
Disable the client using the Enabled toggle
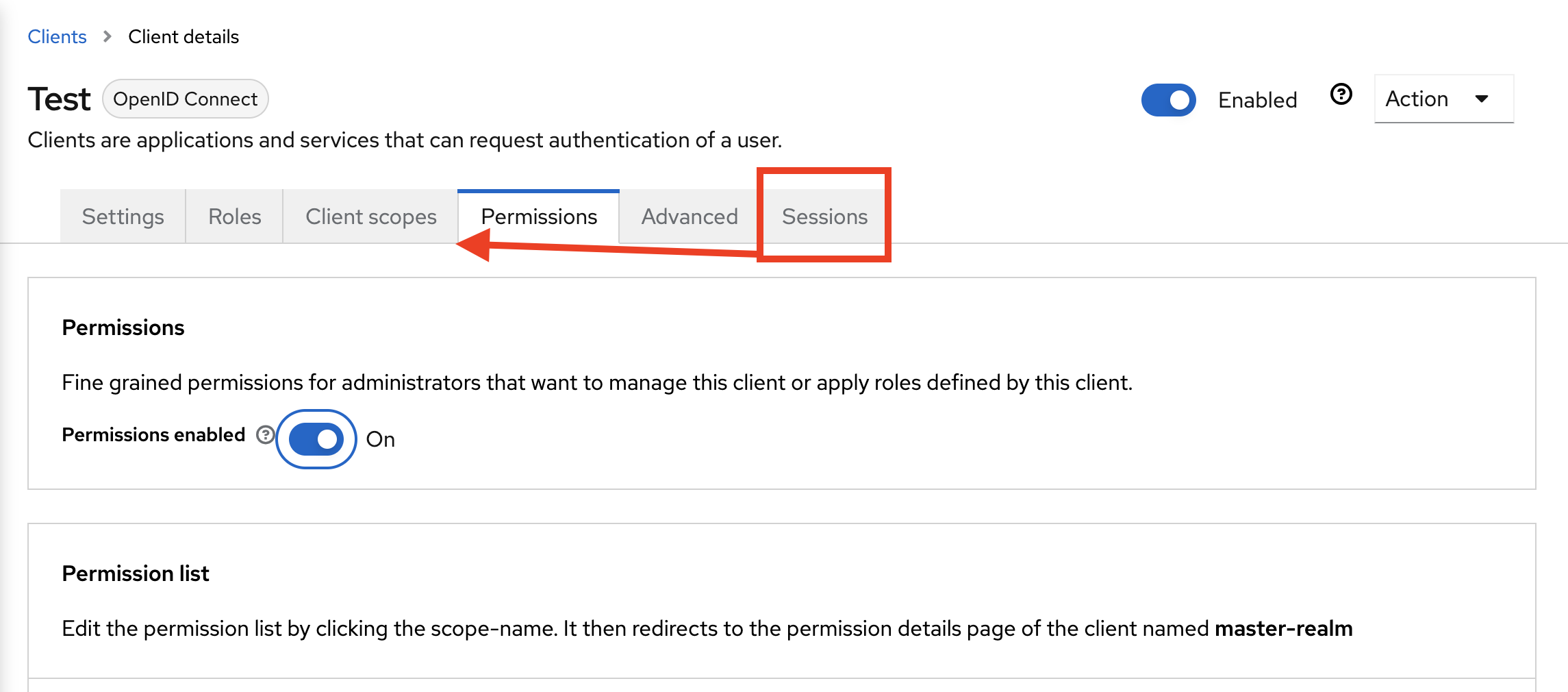tap(1168, 100)
